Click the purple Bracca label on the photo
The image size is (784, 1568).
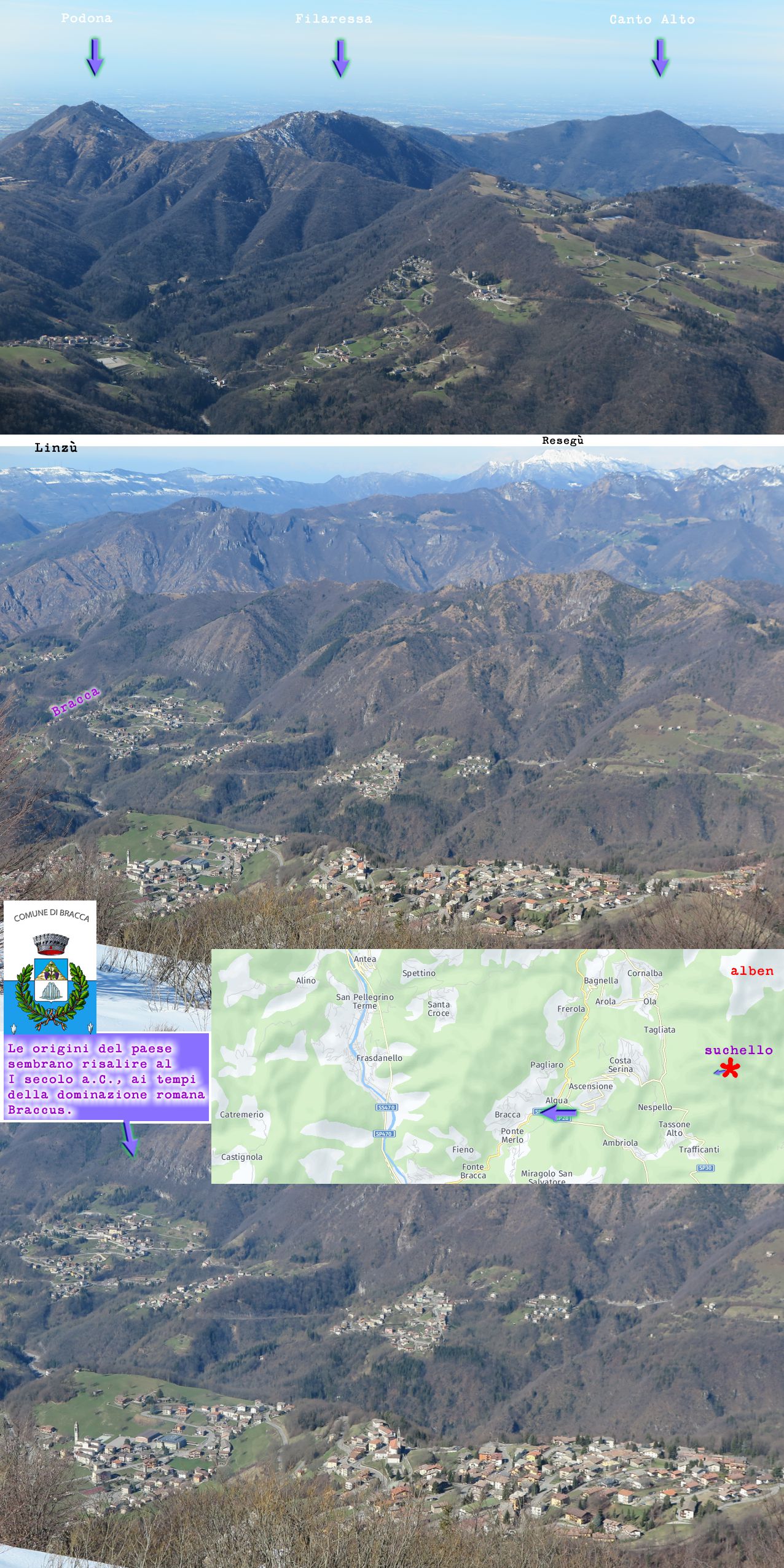(76, 702)
